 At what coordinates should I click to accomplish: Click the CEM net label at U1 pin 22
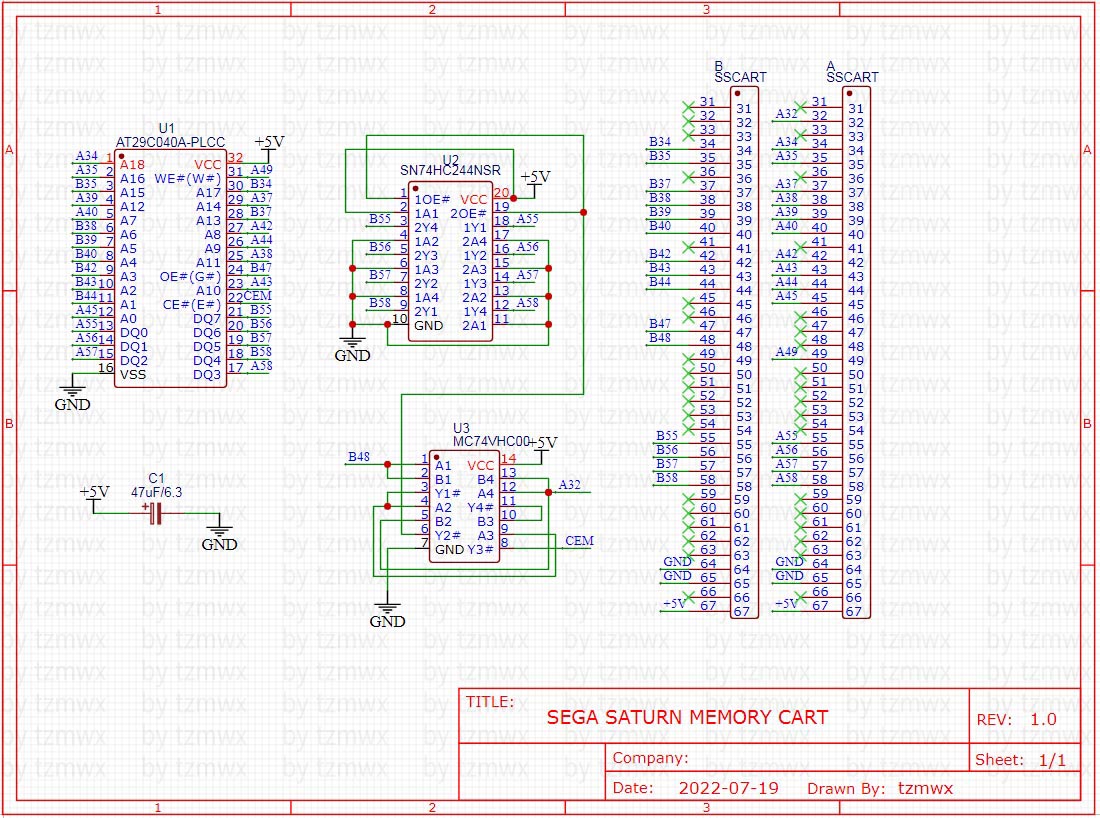(x=257, y=296)
